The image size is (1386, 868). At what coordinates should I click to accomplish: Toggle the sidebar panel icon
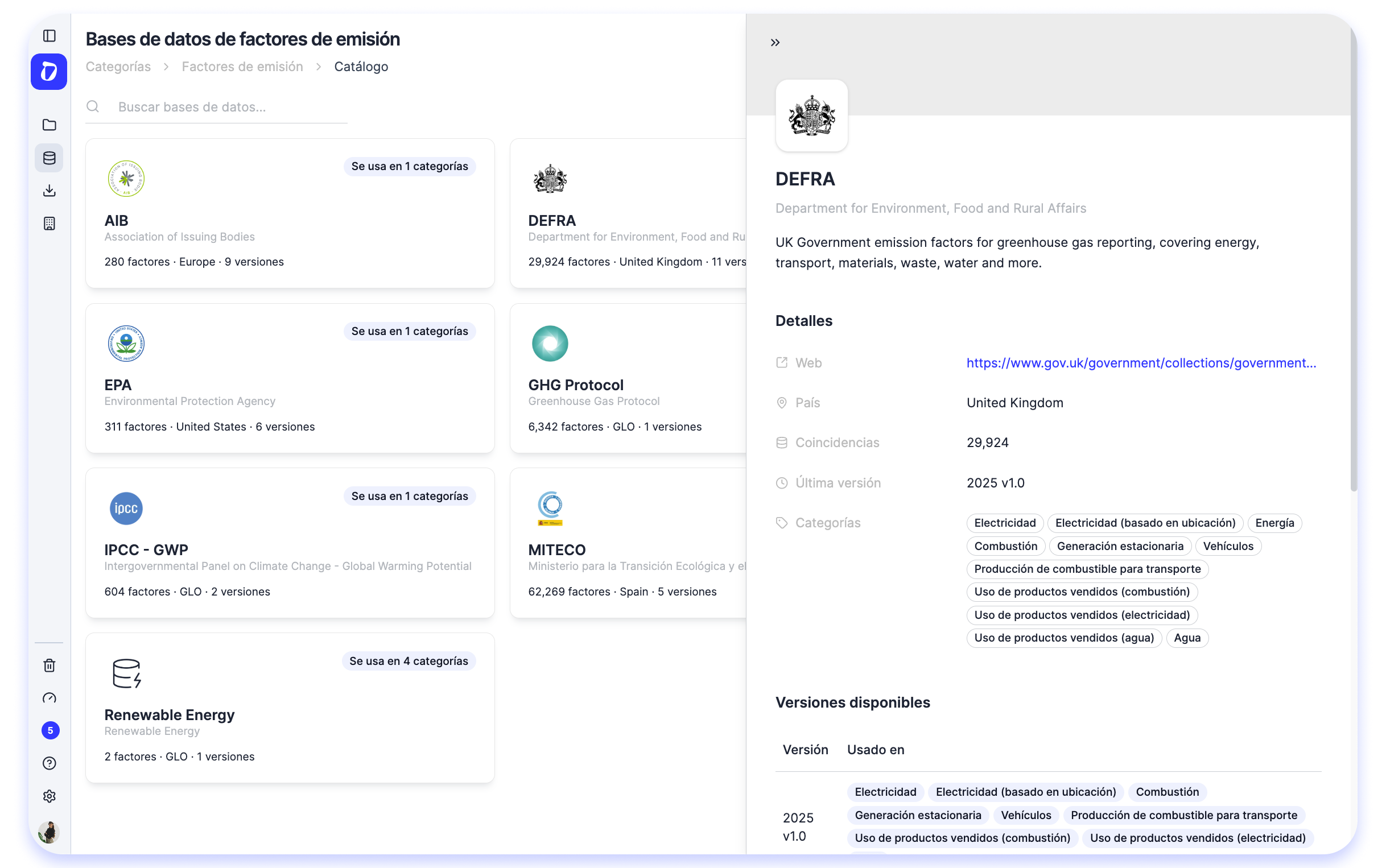49,36
